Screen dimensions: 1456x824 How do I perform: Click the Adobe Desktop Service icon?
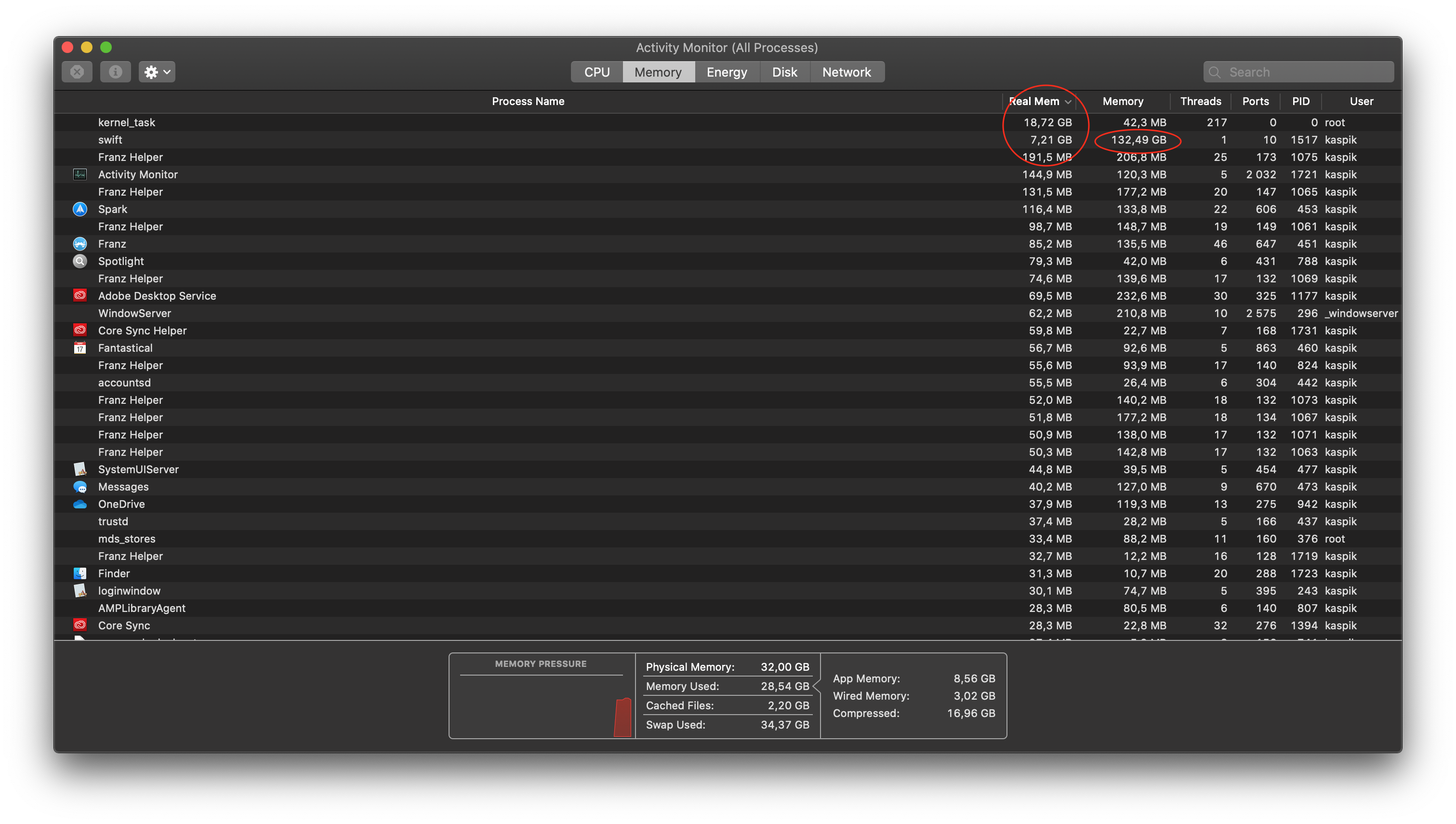pos(80,295)
